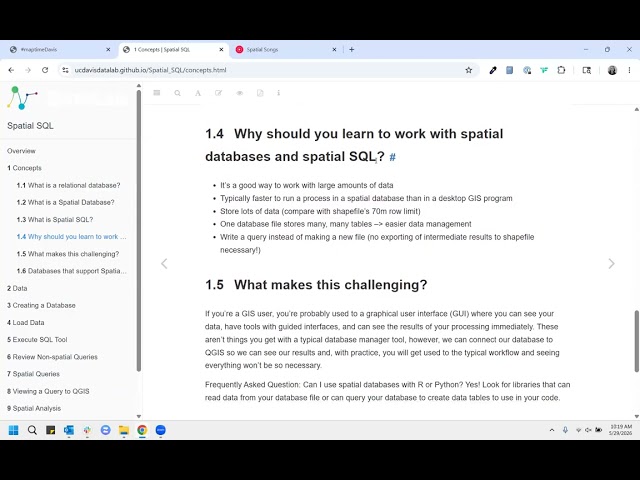Open the blue notebook extension icon

(x=509, y=70)
